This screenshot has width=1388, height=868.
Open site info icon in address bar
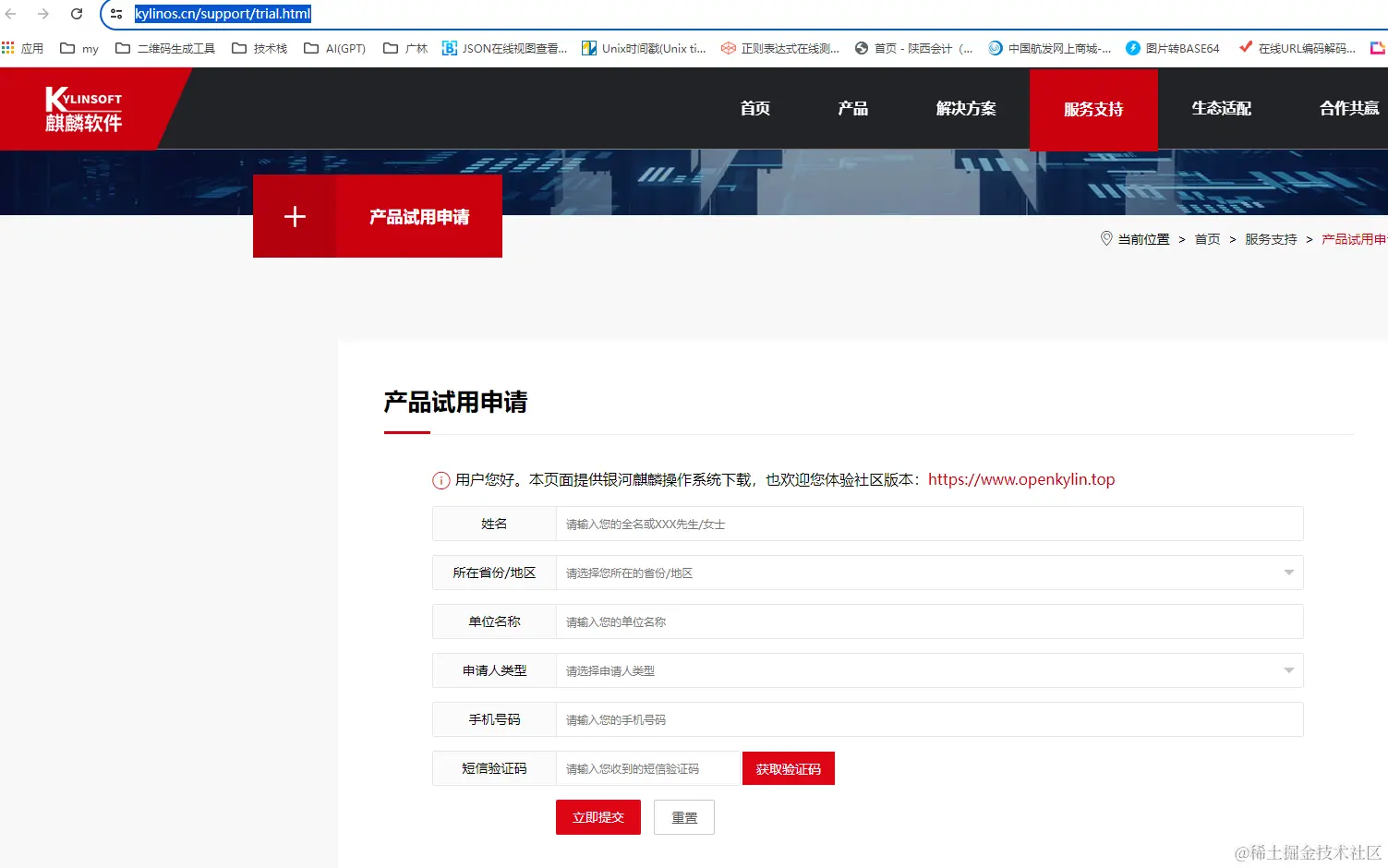click(116, 14)
